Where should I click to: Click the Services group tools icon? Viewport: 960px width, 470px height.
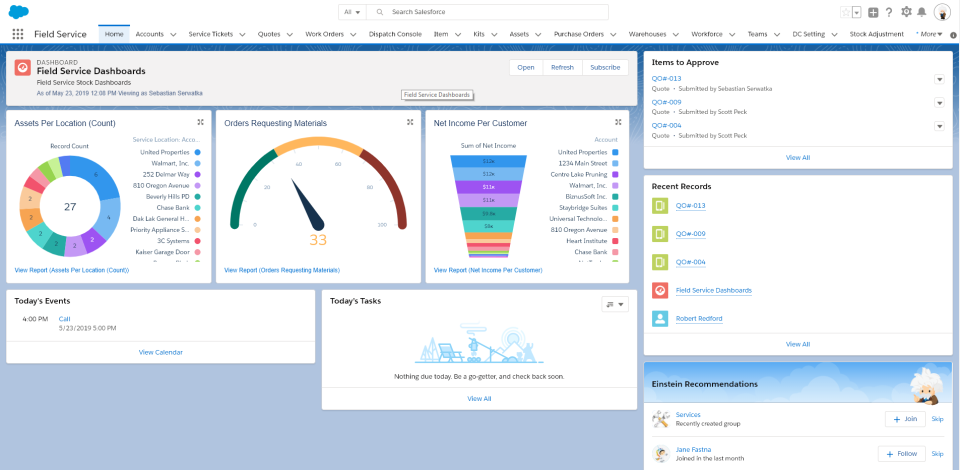pos(660,419)
